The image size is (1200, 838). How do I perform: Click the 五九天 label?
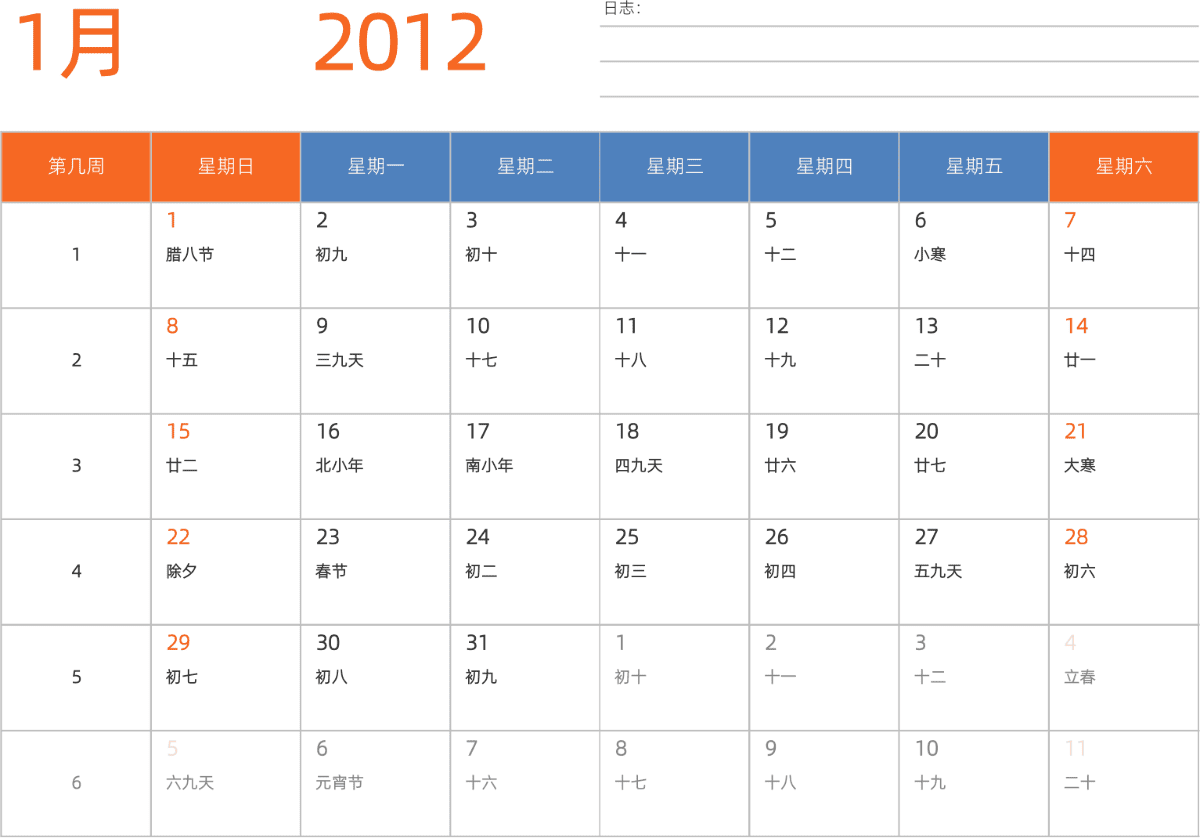938,572
